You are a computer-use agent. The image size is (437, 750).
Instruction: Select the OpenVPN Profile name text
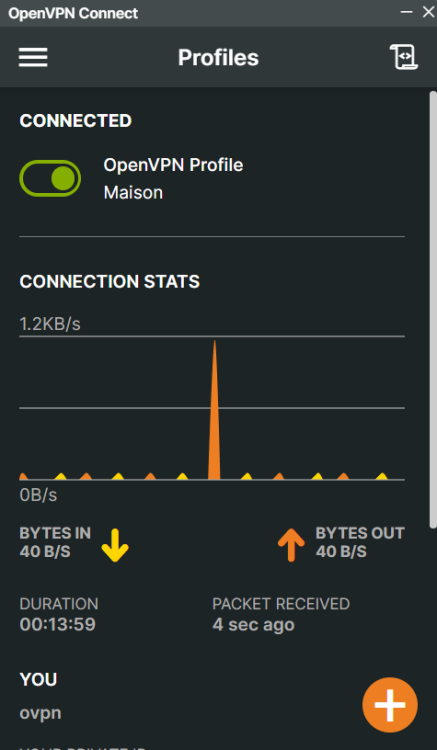173,165
